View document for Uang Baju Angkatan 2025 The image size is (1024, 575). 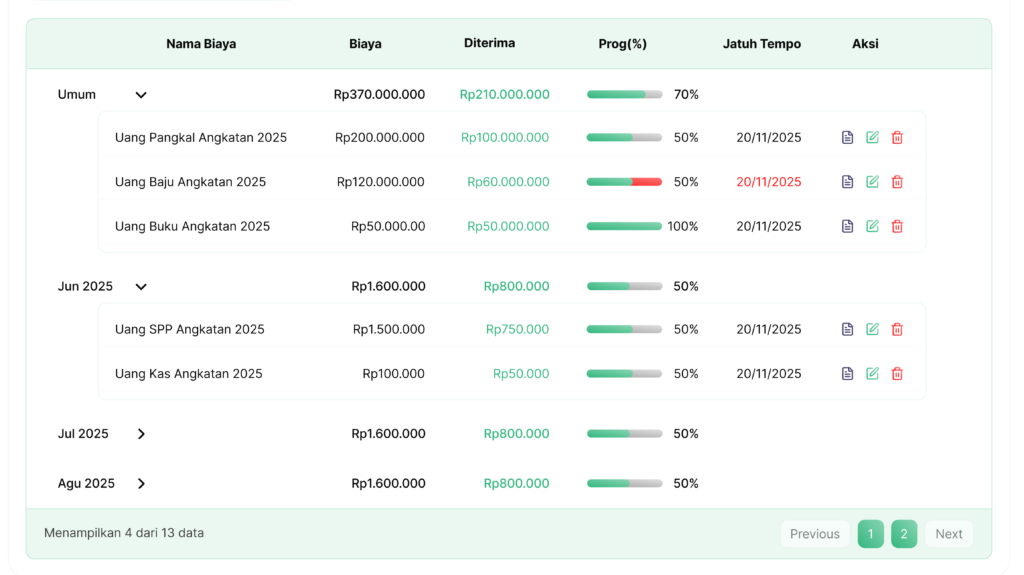coord(847,182)
